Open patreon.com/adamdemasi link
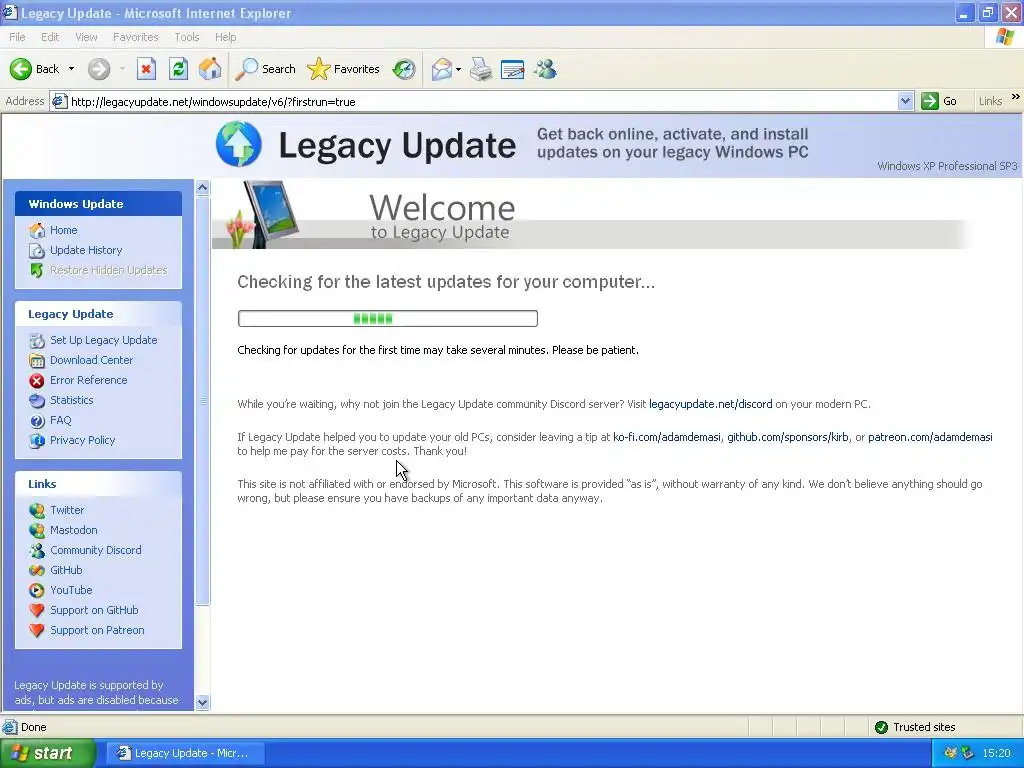Viewport: 1024px width, 768px height. tap(930, 437)
